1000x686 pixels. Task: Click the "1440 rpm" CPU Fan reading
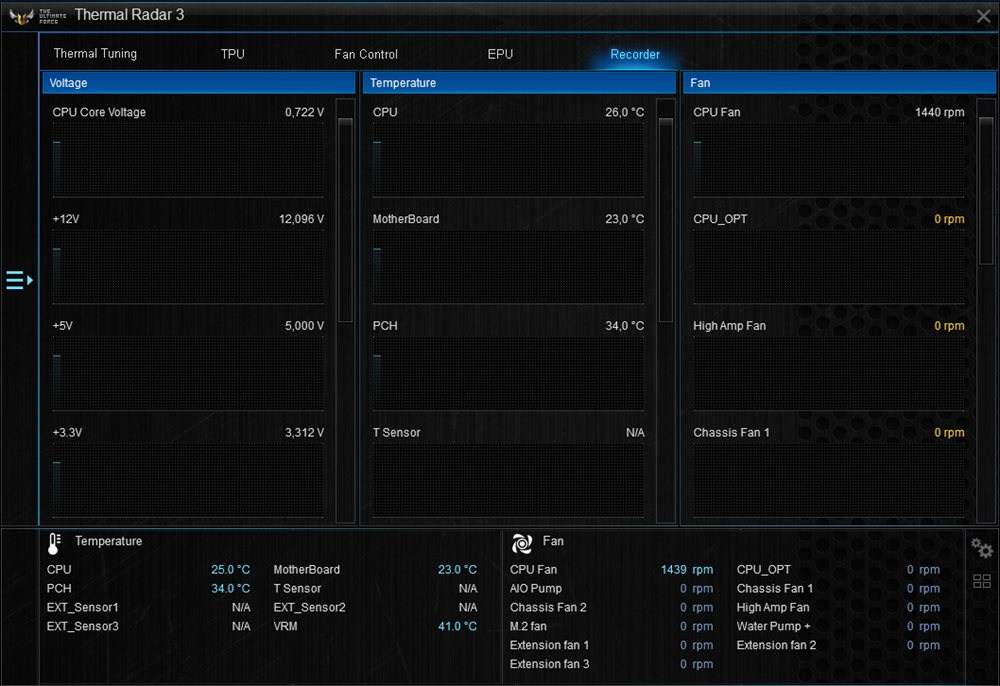pos(939,112)
